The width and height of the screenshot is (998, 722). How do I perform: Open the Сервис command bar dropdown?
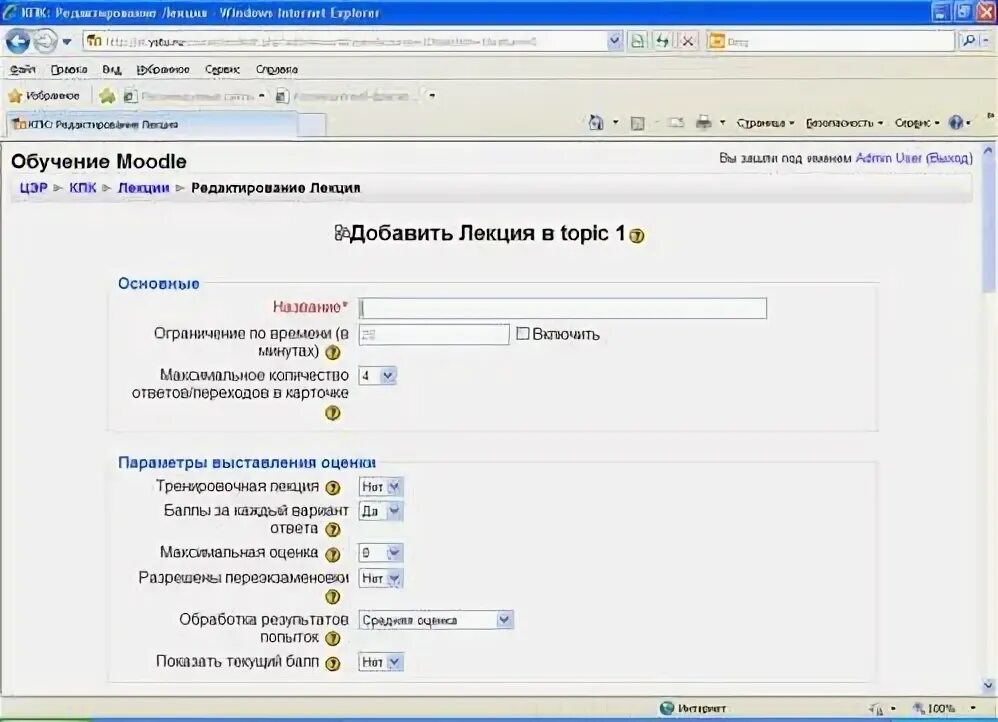coord(917,123)
